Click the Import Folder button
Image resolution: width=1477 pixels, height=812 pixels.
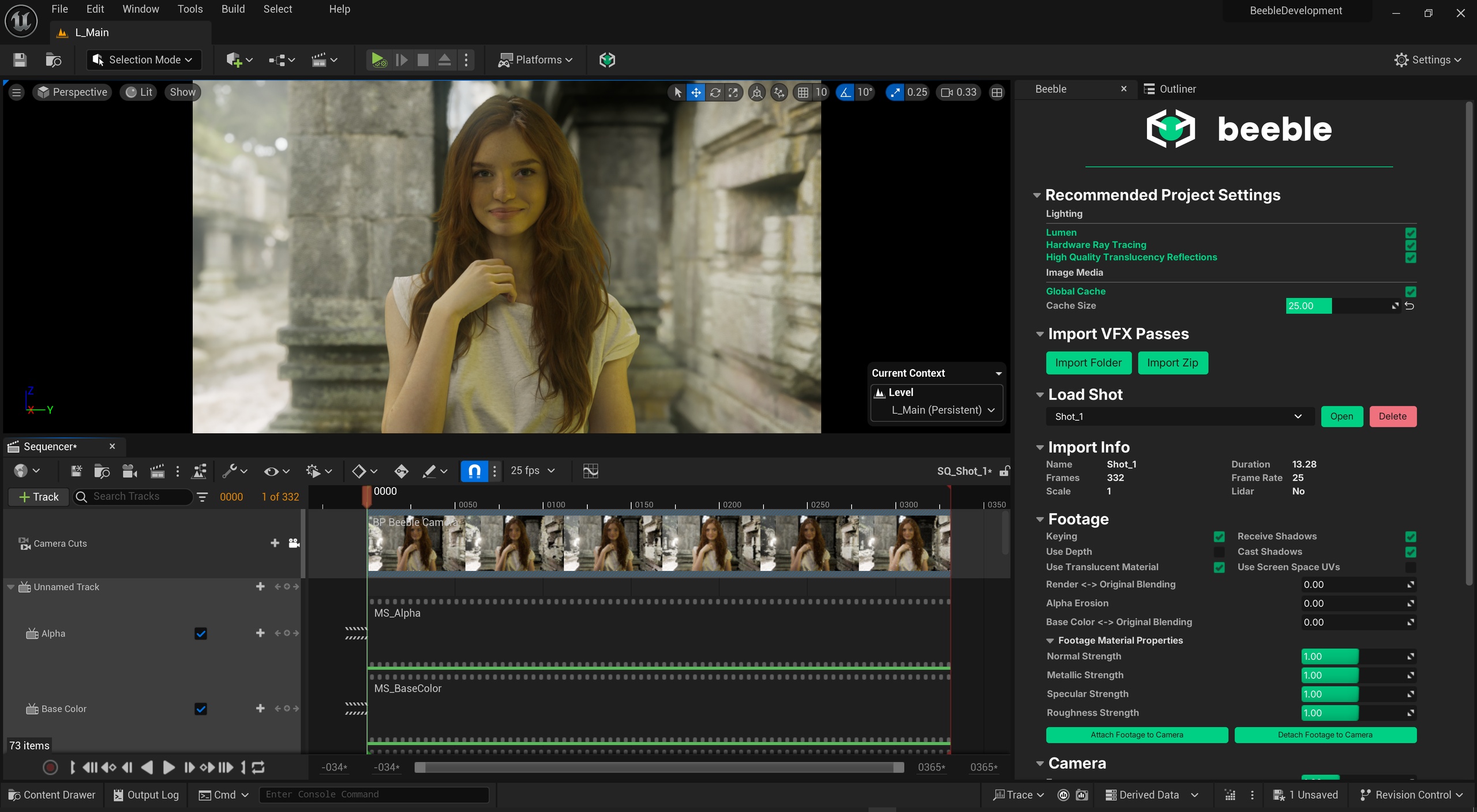pos(1088,363)
